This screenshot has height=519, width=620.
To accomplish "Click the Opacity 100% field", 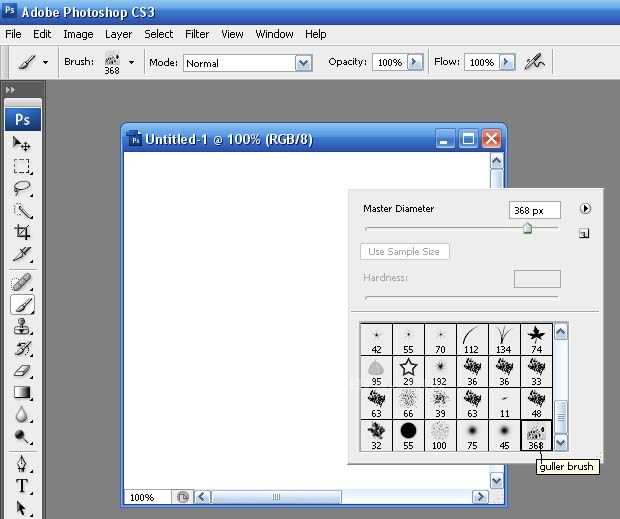I will click(389, 62).
